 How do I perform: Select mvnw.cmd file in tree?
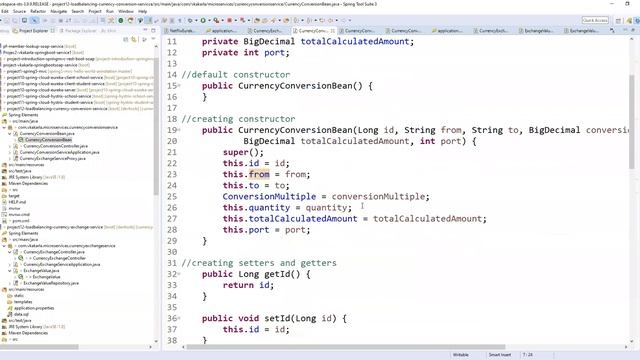coord(19,214)
